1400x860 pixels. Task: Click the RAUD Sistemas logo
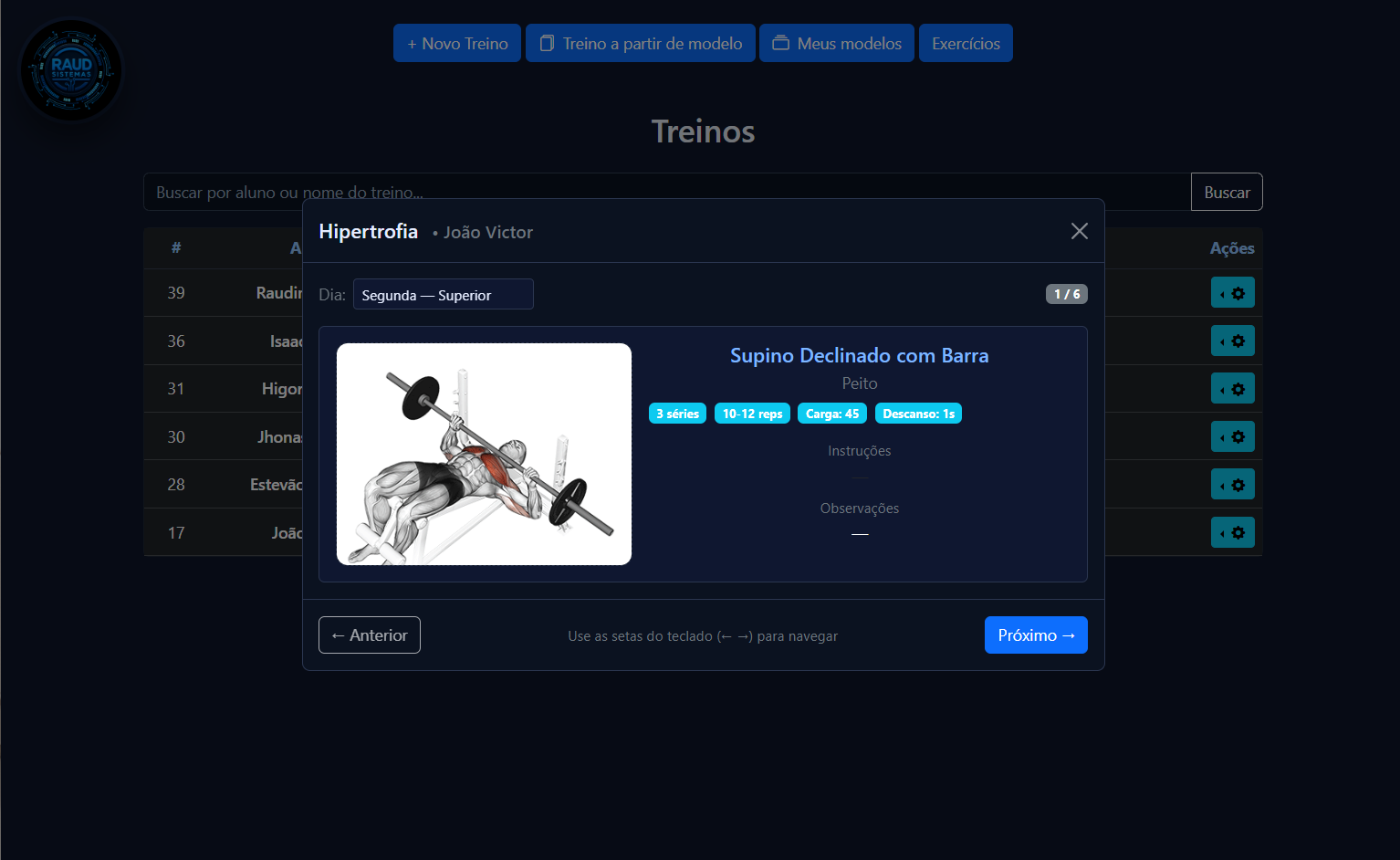click(71, 69)
